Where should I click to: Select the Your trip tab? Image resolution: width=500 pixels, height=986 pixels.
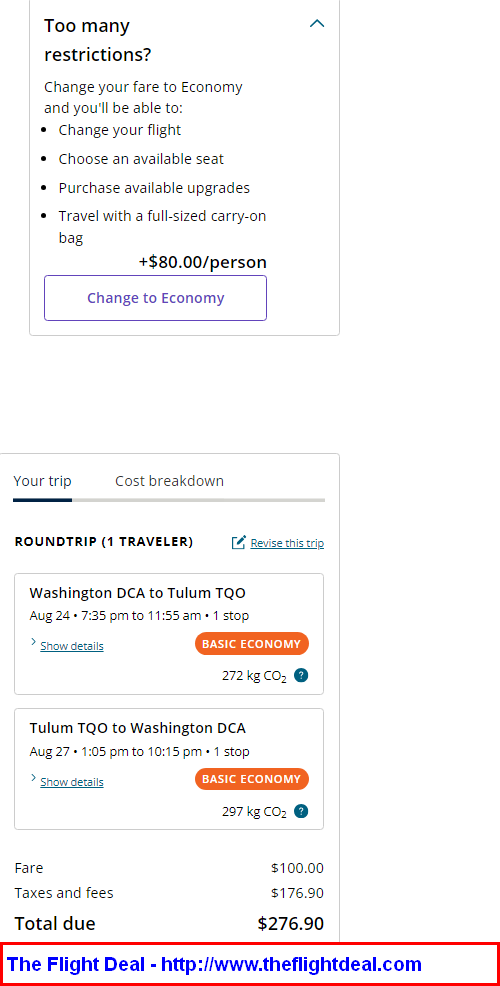(x=42, y=481)
